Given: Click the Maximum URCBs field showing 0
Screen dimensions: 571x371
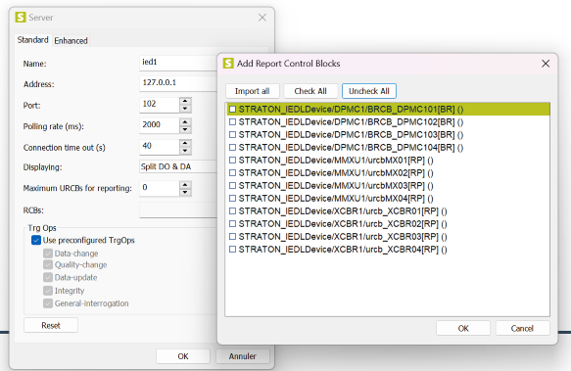Looking at the screenshot, I should click(160, 188).
